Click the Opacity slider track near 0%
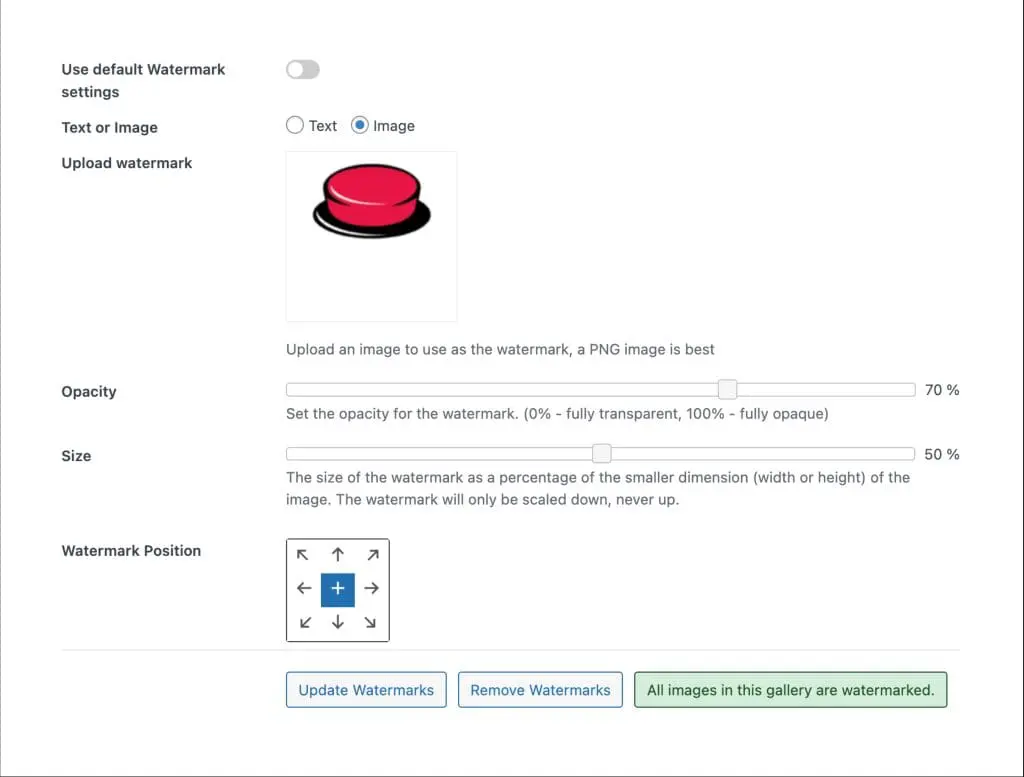 (292, 390)
